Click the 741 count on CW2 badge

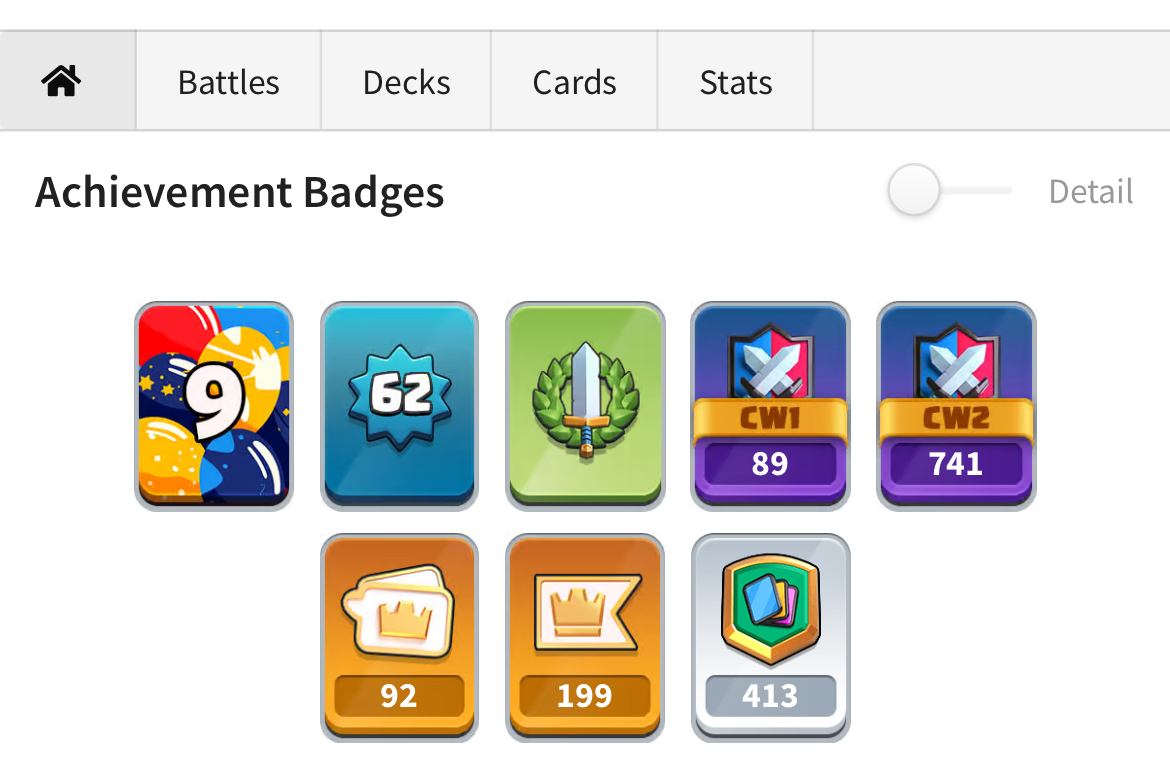(x=956, y=463)
